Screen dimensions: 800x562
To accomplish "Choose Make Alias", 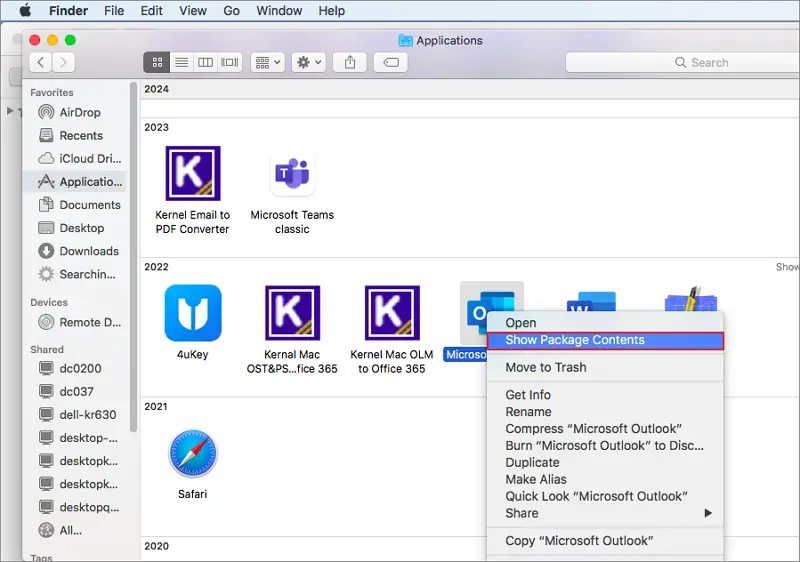I will (605, 479).
